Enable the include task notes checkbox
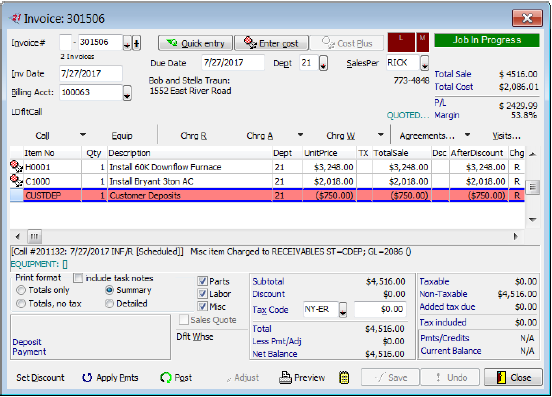The width and height of the screenshot is (552, 397). coord(77,278)
